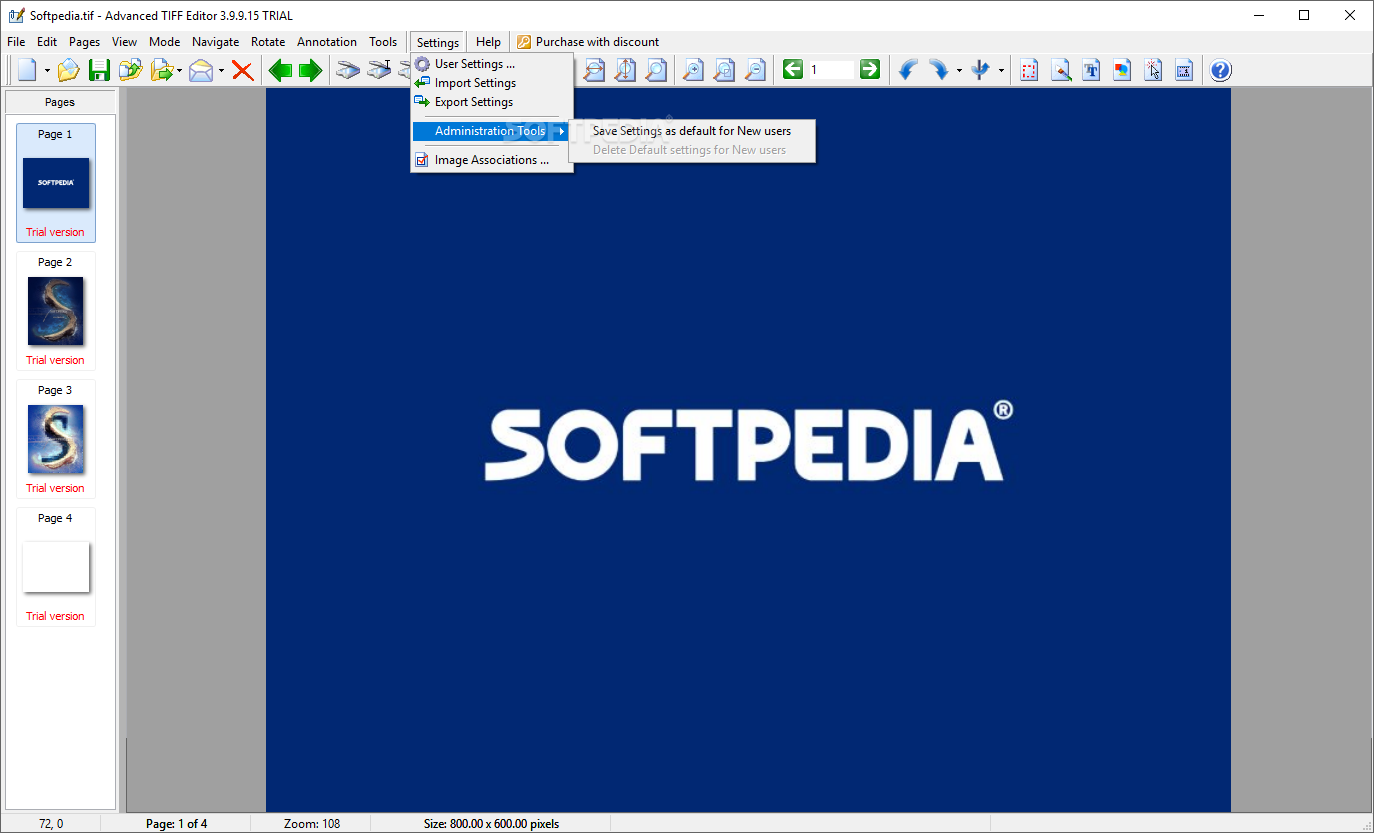Select the Text annotation tool icon
Screen dimensions: 1374x833
(1091, 70)
